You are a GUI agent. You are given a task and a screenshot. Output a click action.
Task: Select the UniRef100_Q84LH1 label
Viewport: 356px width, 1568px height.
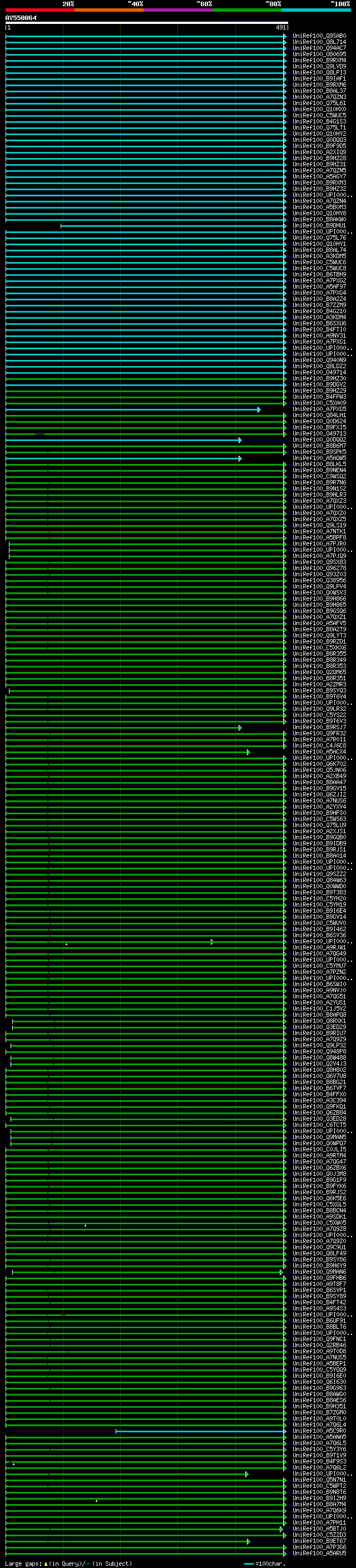click(319, 415)
